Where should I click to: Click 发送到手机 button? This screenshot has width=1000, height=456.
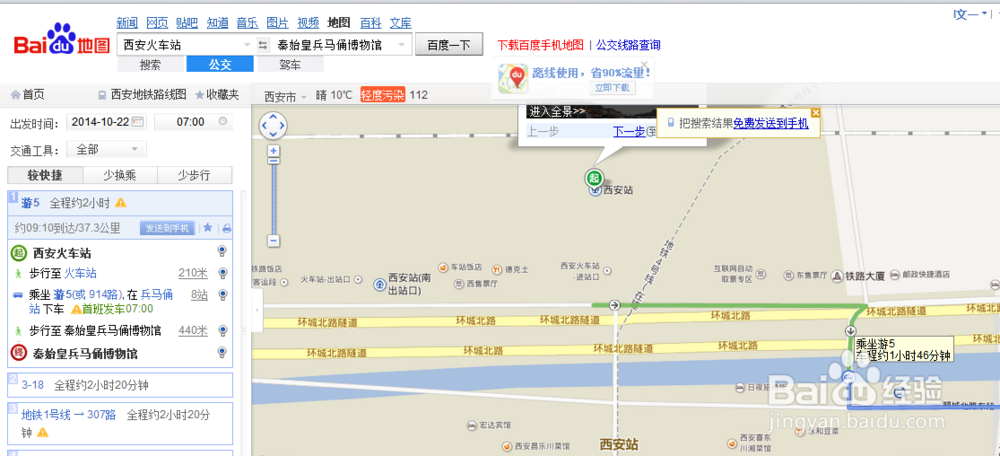click(167, 228)
